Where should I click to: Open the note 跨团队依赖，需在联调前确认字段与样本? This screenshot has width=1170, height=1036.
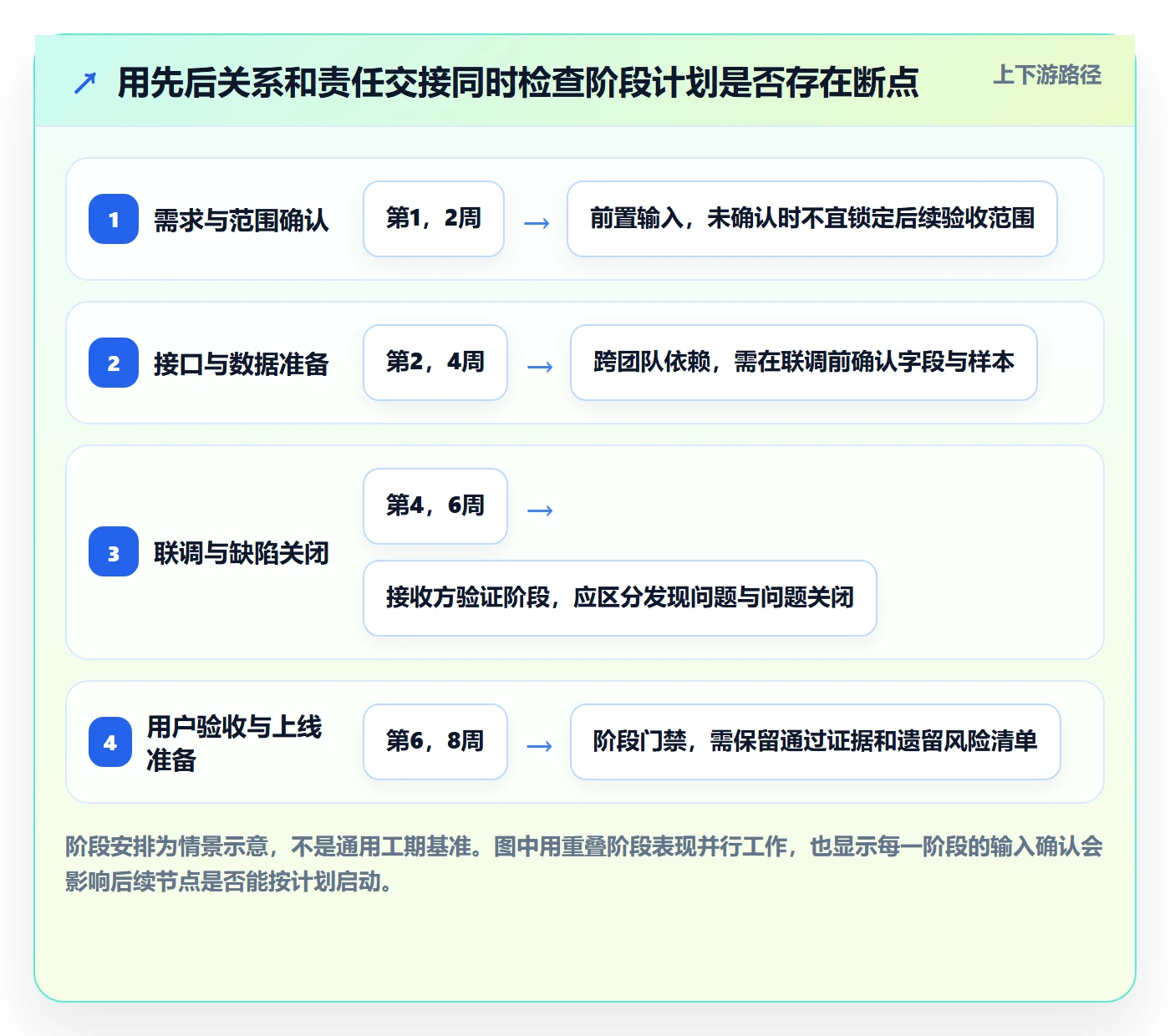(804, 363)
